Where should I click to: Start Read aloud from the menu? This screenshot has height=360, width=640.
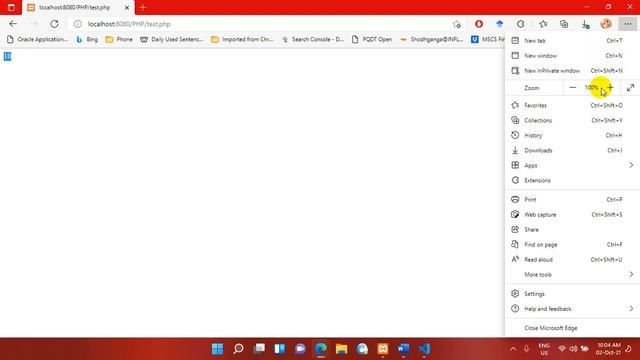pyautogui.click(x=572, y=260)
